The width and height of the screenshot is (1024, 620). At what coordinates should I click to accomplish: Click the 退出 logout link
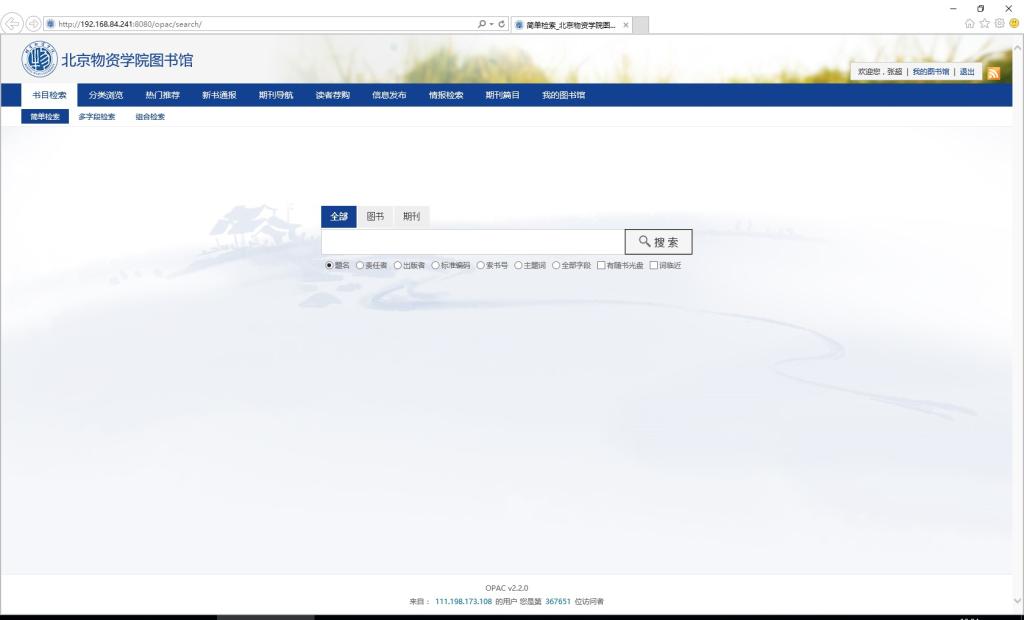(967, 72)
